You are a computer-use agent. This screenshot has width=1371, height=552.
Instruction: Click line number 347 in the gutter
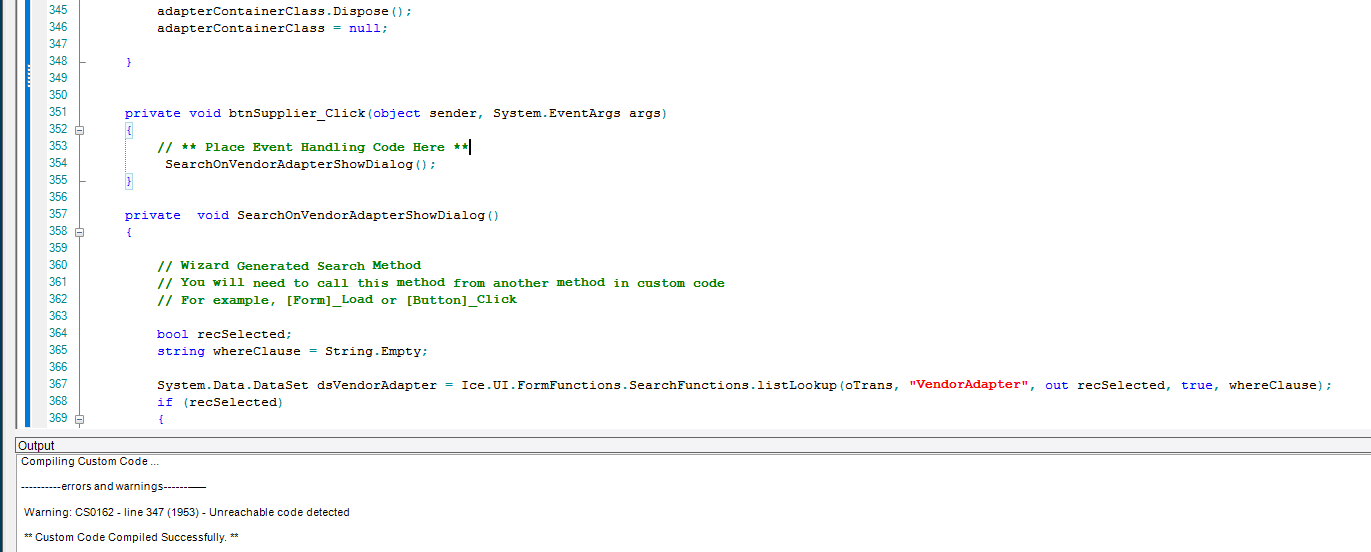point(58,44)
